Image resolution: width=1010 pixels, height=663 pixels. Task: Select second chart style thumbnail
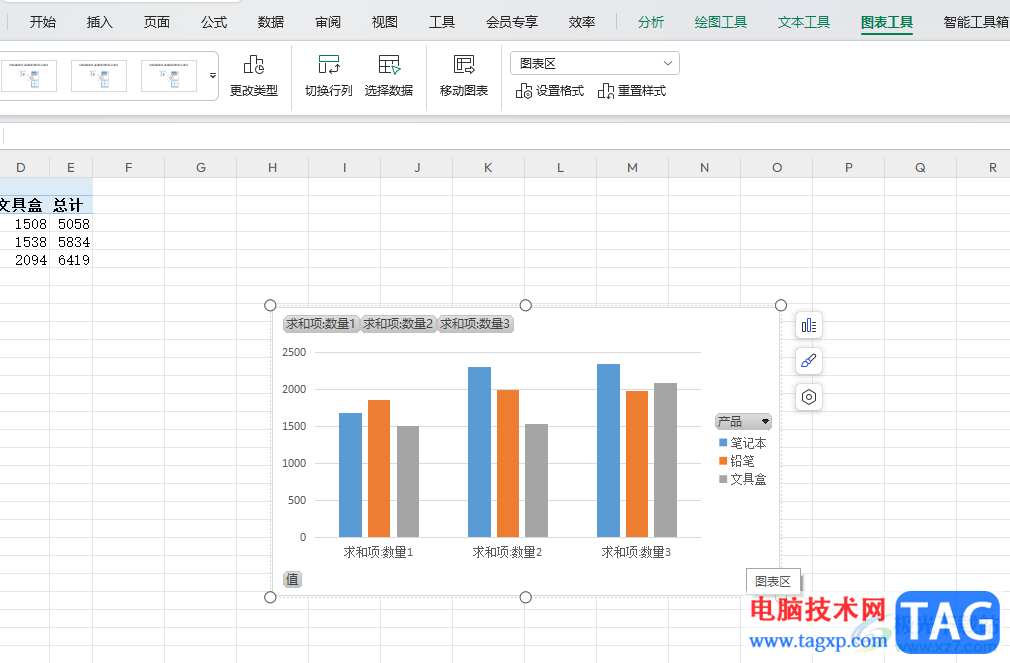[99, 76]
